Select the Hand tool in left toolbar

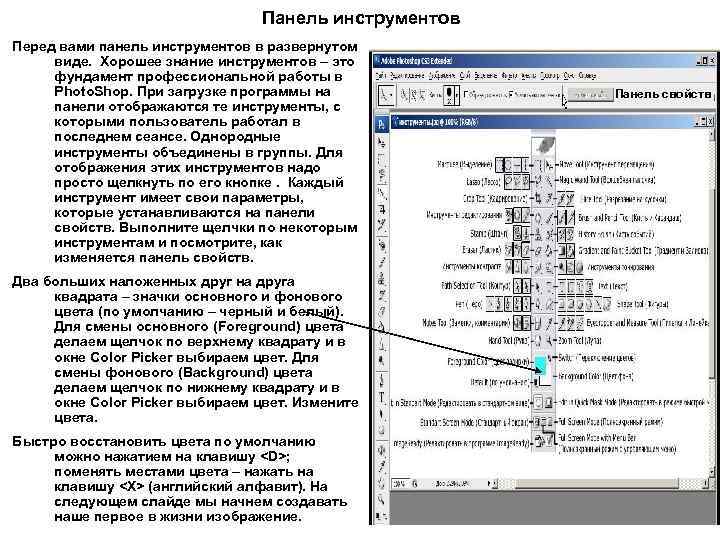pyautogui.click(x=381, y=482)
